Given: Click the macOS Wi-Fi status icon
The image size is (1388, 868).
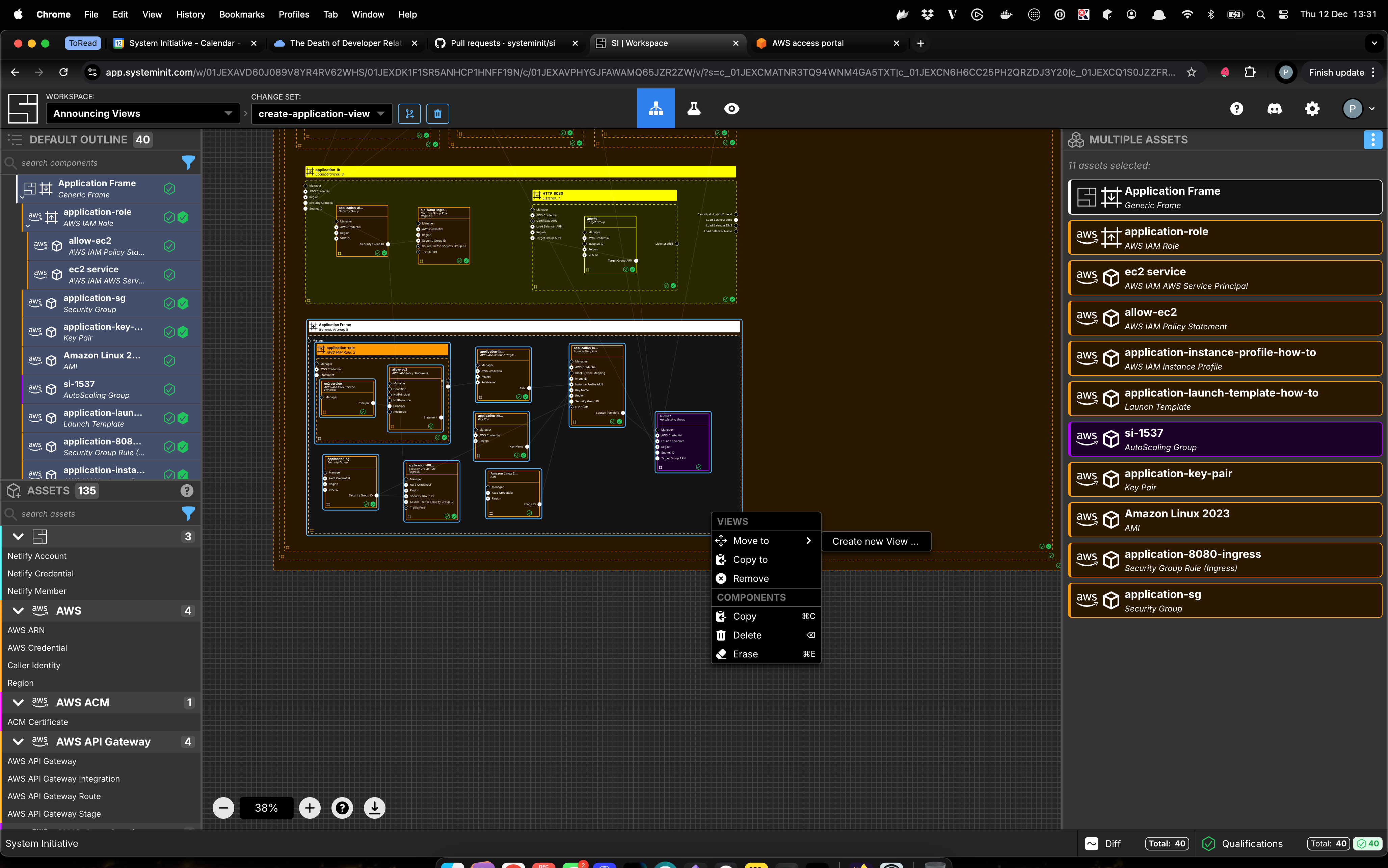Looking at the screenshot, I should click(1187, 15).
